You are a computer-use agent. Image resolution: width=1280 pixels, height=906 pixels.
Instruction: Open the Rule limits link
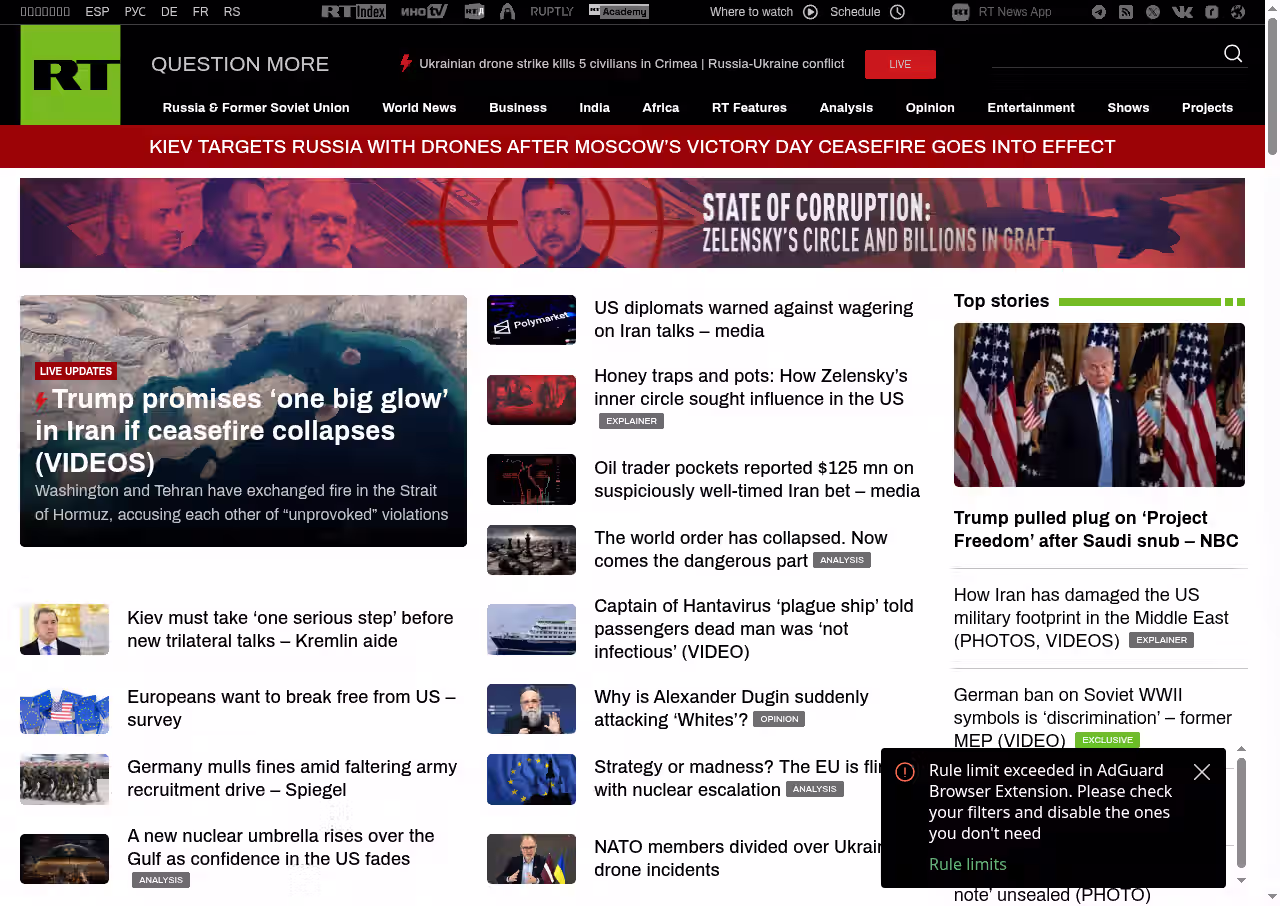point(967,864)
